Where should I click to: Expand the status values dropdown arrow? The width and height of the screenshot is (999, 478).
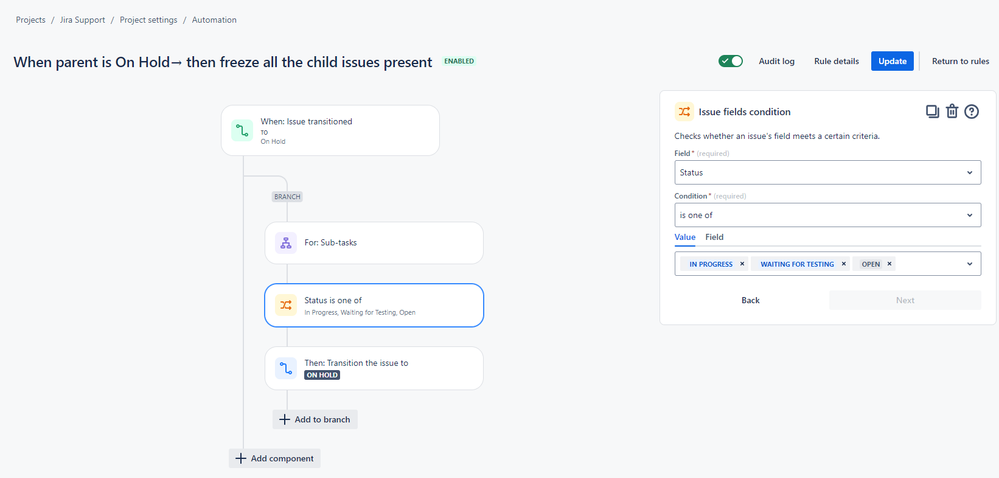(x=970, y=264)
